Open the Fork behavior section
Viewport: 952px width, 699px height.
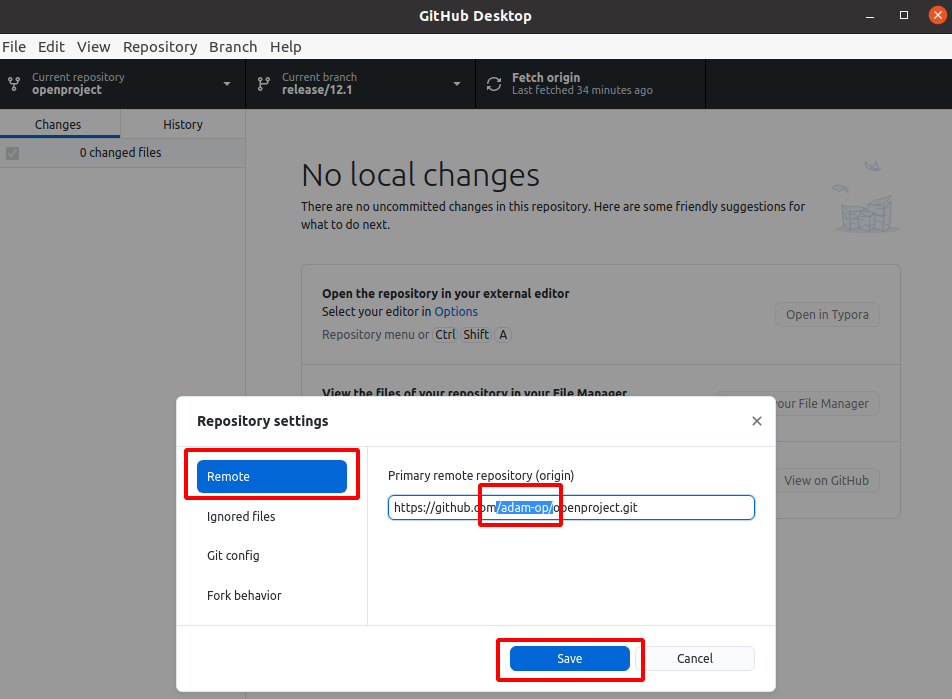244,596
